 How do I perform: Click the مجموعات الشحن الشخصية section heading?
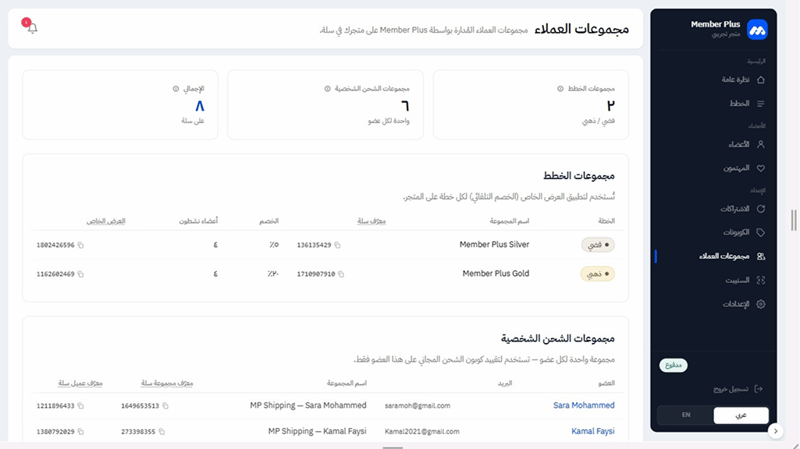558,339
